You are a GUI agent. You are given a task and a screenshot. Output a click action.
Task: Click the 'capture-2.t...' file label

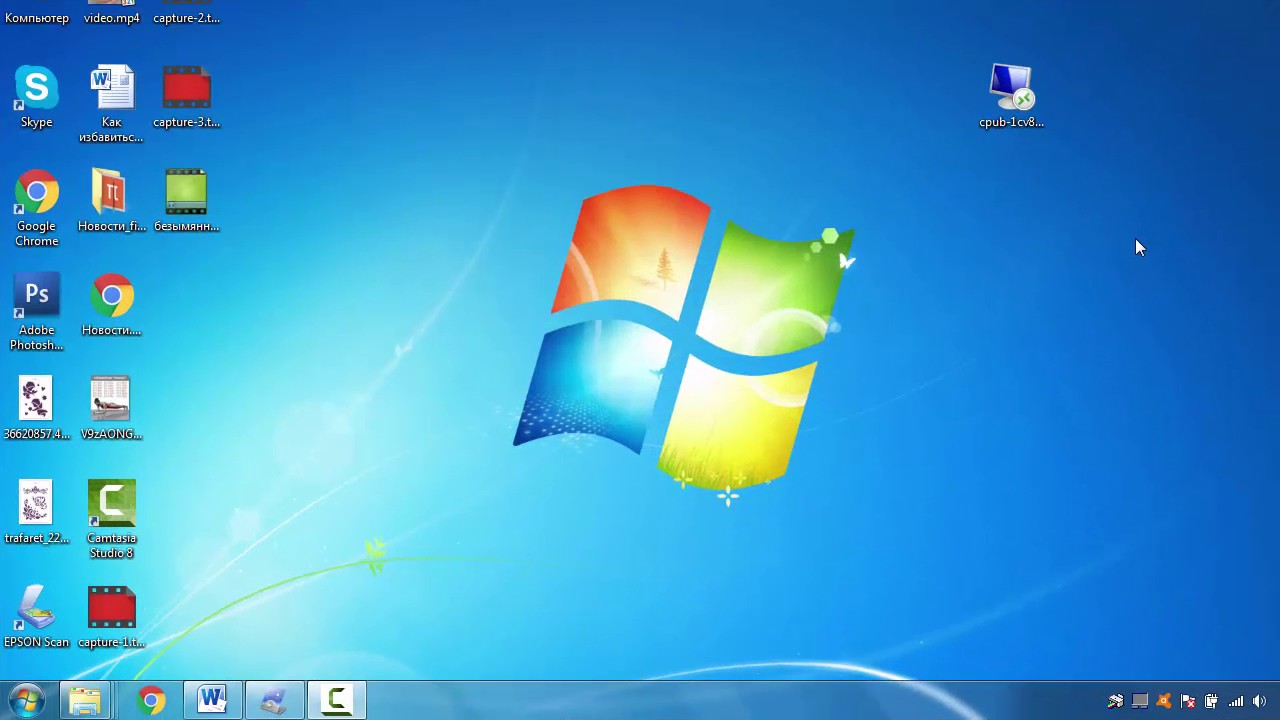pyautogui.click(x=186, y=18)
